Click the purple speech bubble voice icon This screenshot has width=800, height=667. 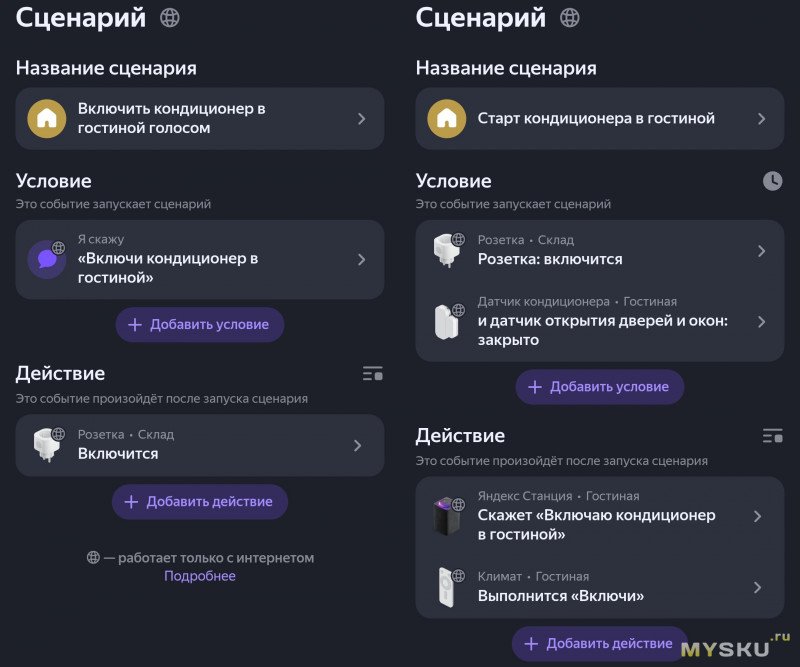[x=46, y=259]
